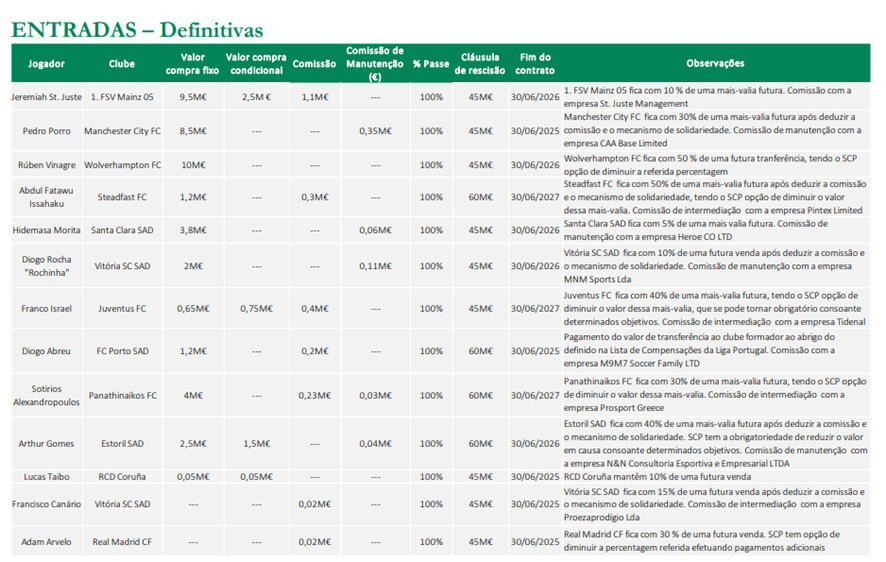This screenshot has width=886, height=562.
Task: Click note 'RCD Coruña mantêm 10% de uma futura venda'
Action: click(x=657, y=477)
